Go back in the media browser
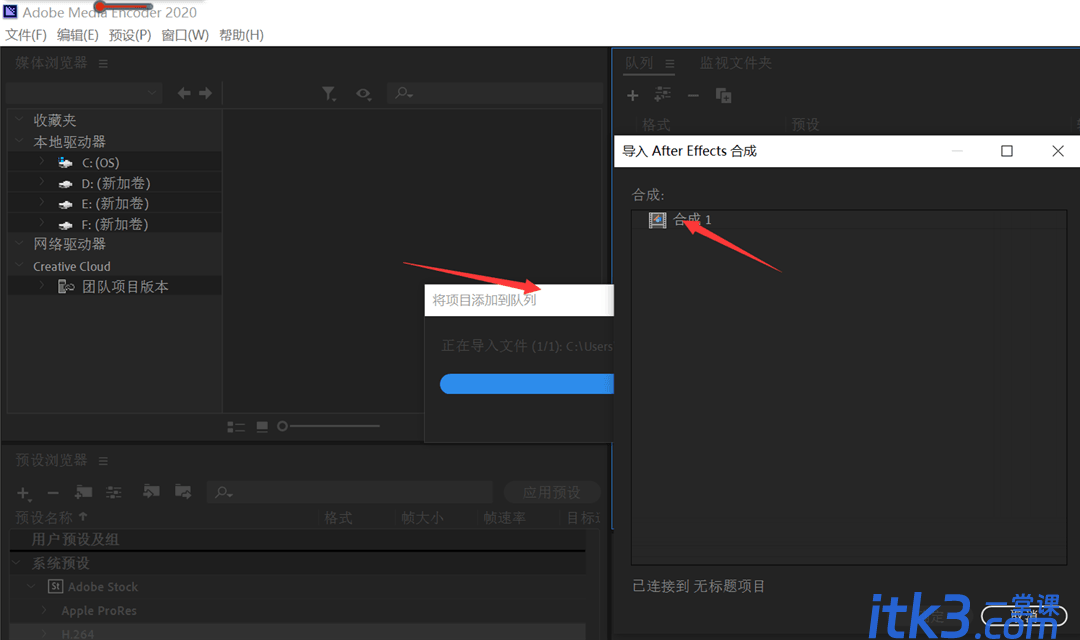 tap(184, 93)
